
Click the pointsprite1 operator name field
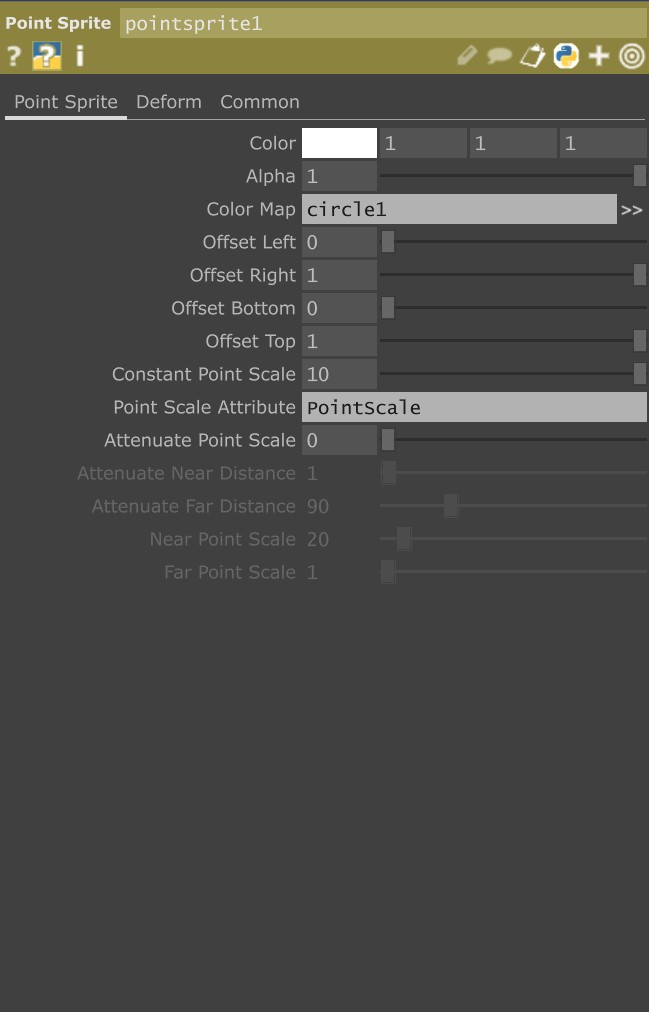(x=382, y=23)
